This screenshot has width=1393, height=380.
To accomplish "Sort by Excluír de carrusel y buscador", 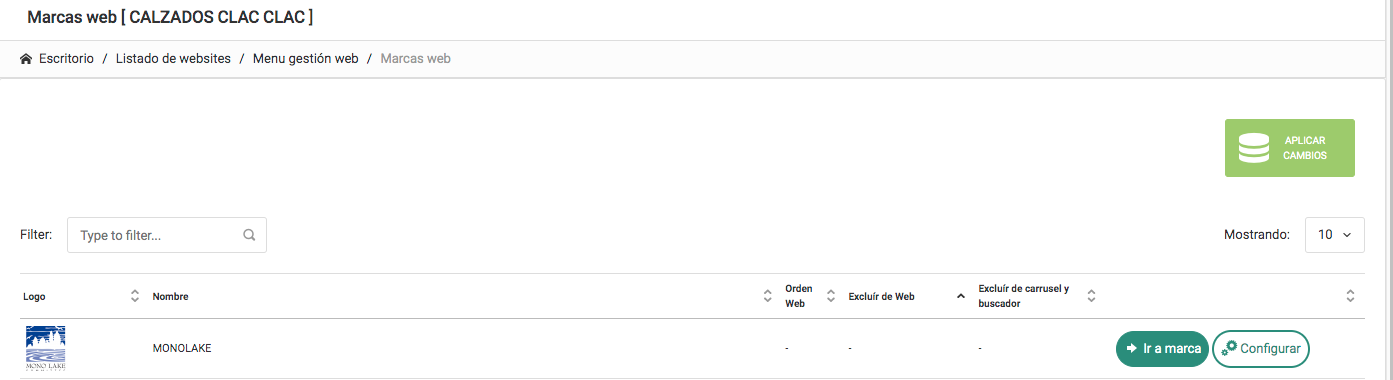I will (1092, 296).
